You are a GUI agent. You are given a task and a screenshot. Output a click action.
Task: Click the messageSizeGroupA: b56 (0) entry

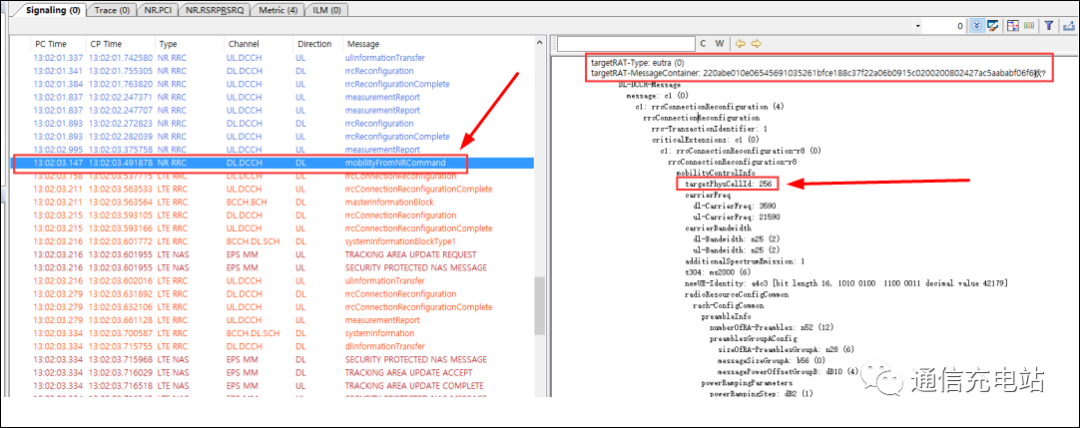point(773,360)
